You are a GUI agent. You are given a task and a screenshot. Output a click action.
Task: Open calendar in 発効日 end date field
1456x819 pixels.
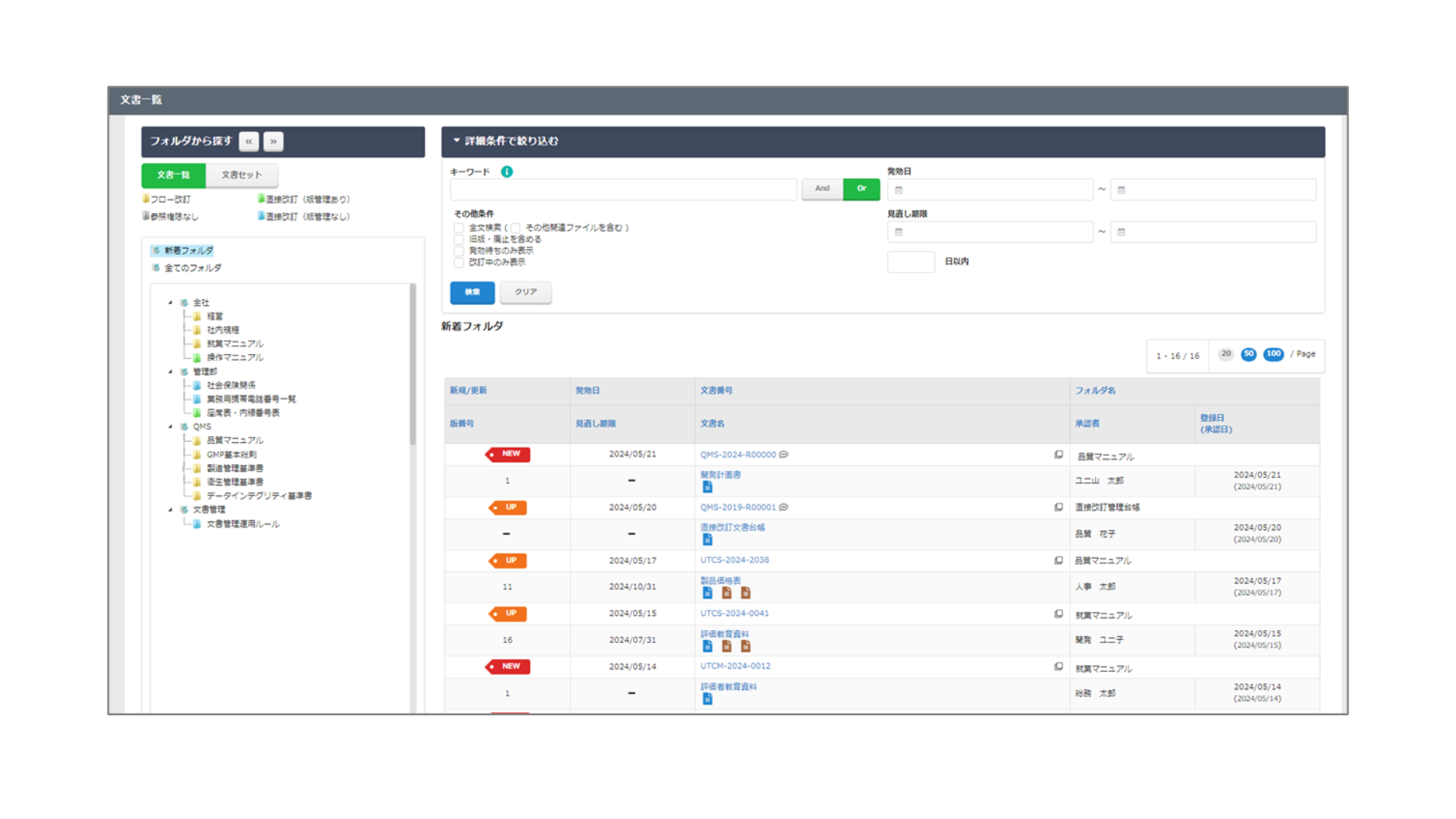pyautogui.click(x=1122, y=190)
